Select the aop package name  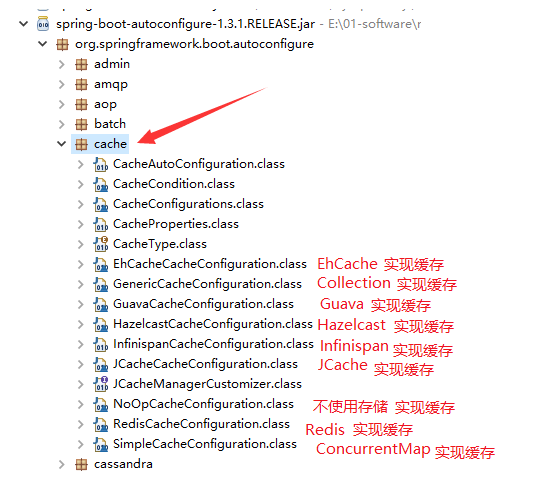pyautogui.click(x=105, y=105)
